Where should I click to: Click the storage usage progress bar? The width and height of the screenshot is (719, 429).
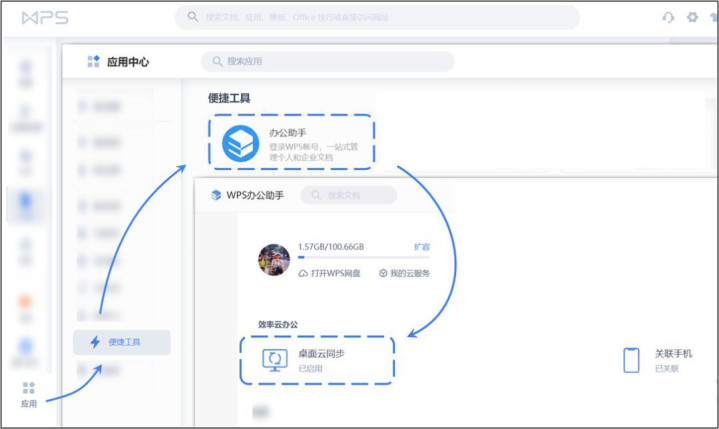364,258
